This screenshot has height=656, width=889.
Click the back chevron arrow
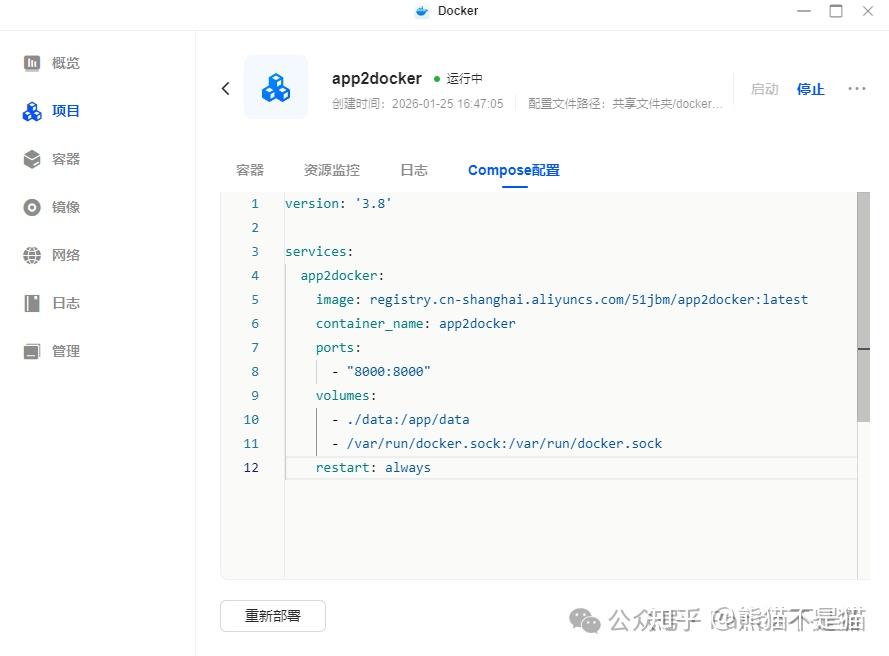(x=225, y=88)
